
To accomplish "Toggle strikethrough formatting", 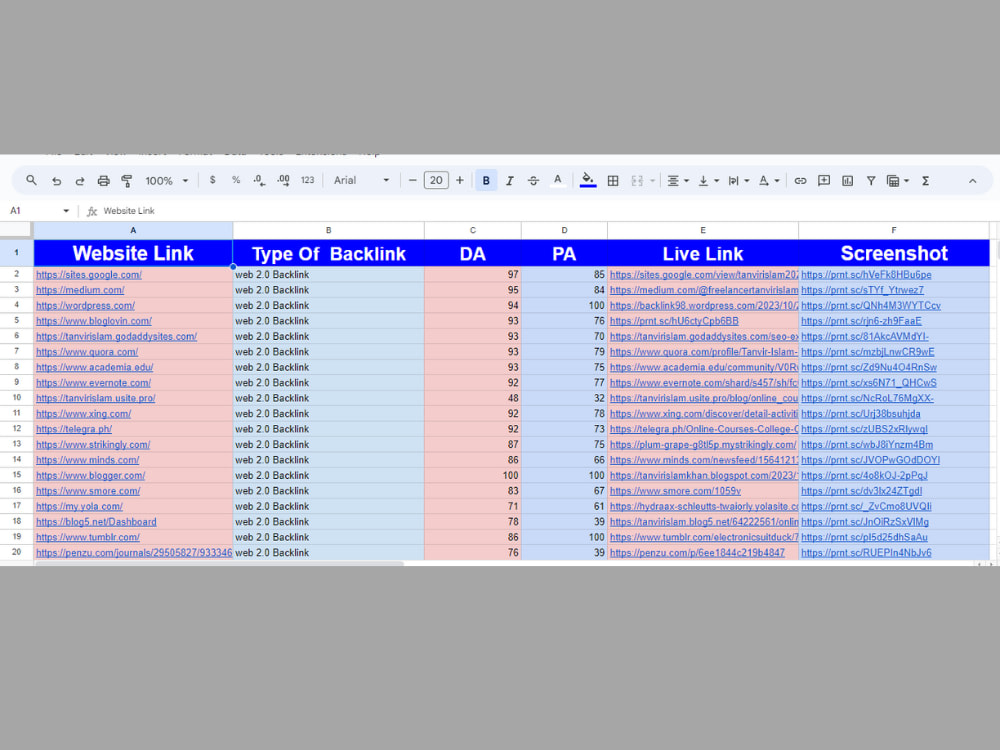I will [x=533, y=181].
